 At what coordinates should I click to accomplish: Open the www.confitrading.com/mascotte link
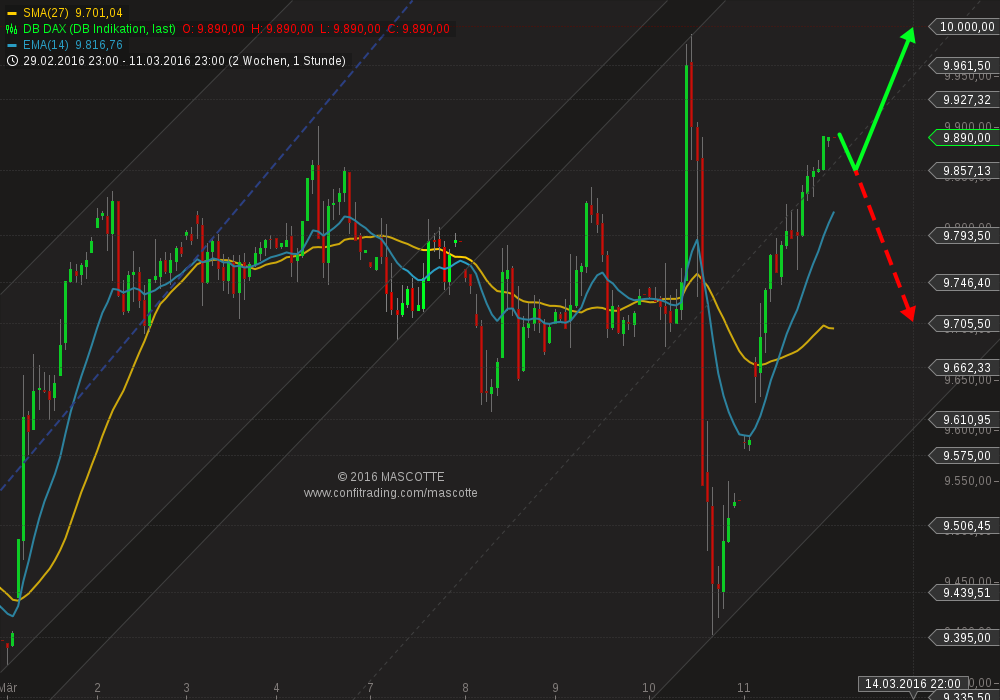pos(390,493)
